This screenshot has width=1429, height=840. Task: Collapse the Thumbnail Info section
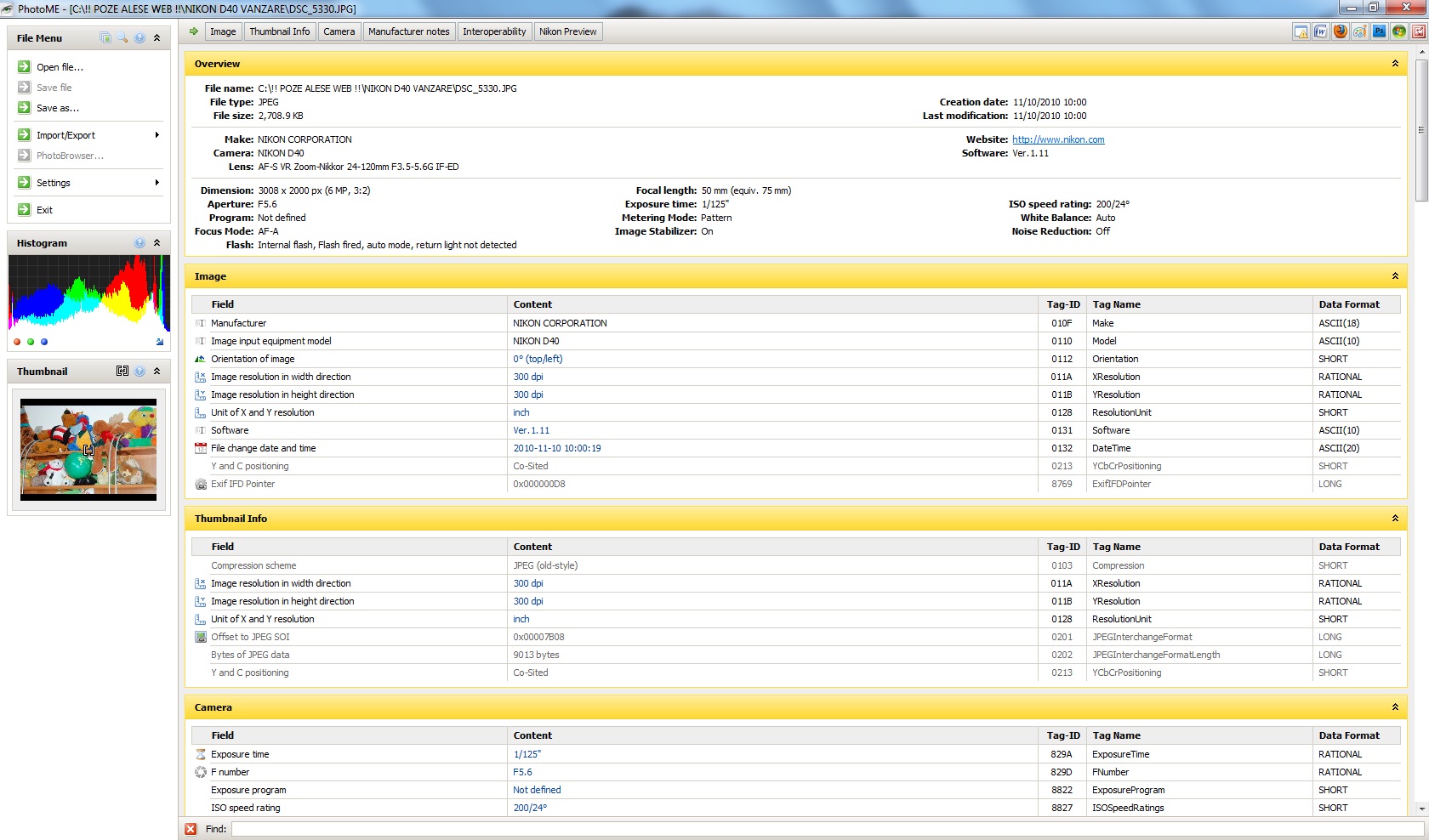tap(1395, 519)
